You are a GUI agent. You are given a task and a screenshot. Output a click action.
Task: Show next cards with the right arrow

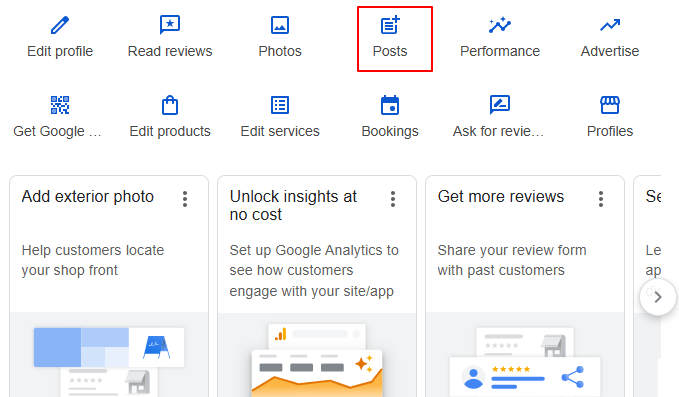click(x=658, y=297)
